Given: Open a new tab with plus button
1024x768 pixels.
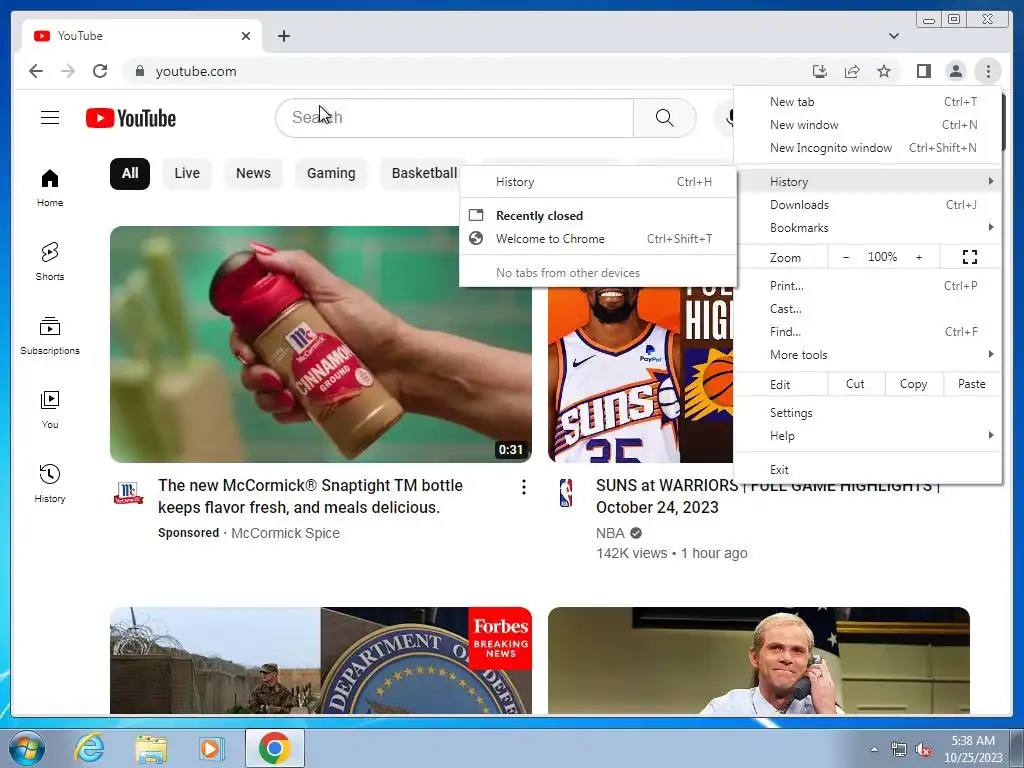Looking at the screenshot, I should tap(283, 36).
